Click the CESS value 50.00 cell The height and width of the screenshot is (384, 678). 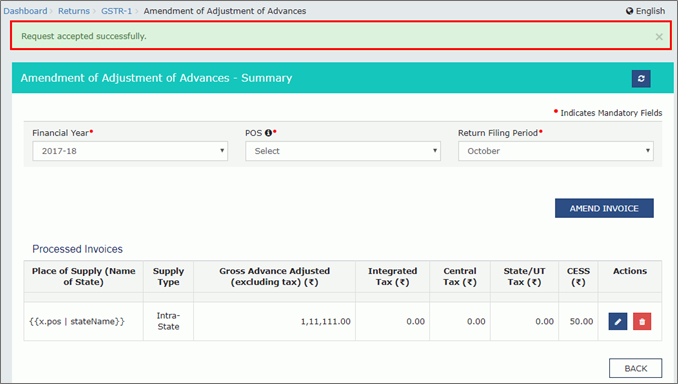click(578, 321)
